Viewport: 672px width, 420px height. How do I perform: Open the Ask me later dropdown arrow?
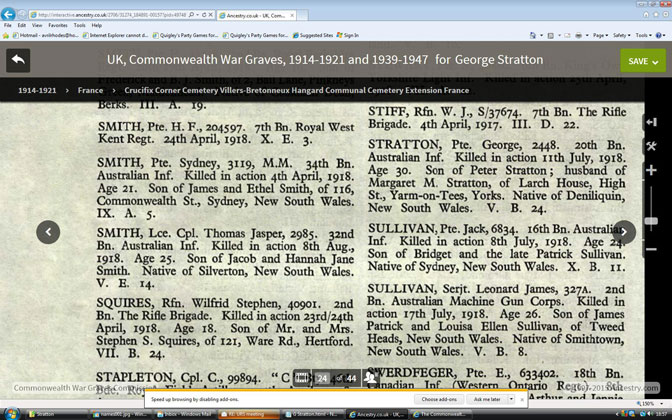tap(511, 399)
